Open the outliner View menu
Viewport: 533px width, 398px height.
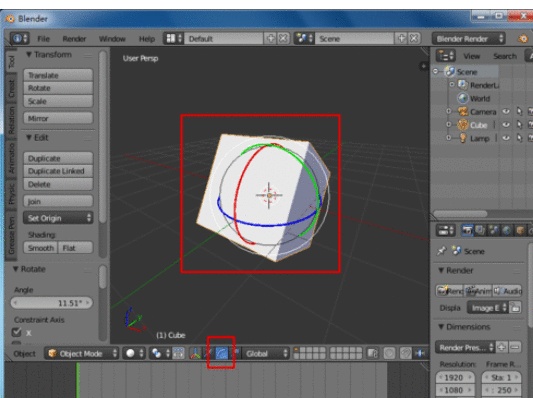coord(472,56)
